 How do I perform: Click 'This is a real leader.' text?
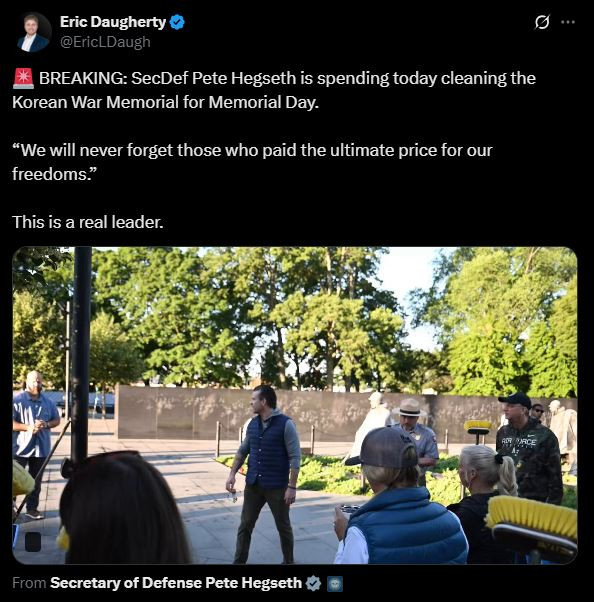click(88, 222)
